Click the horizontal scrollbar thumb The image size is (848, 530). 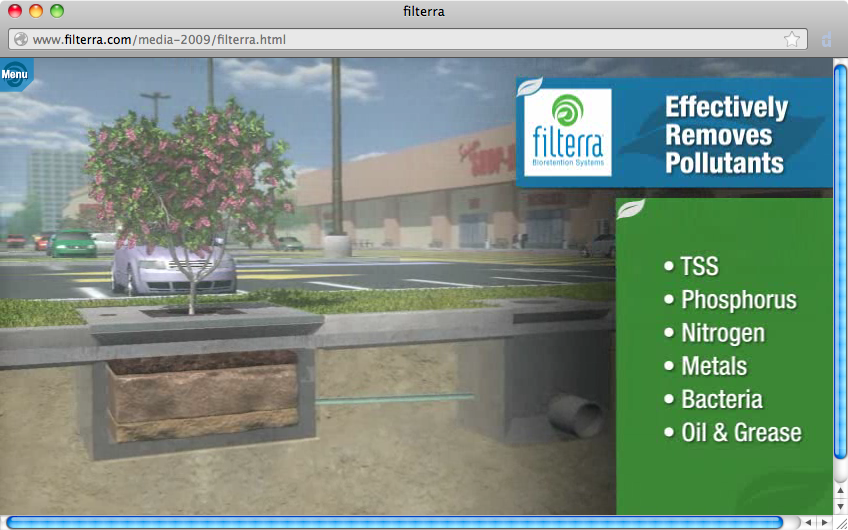coord(395,522)
